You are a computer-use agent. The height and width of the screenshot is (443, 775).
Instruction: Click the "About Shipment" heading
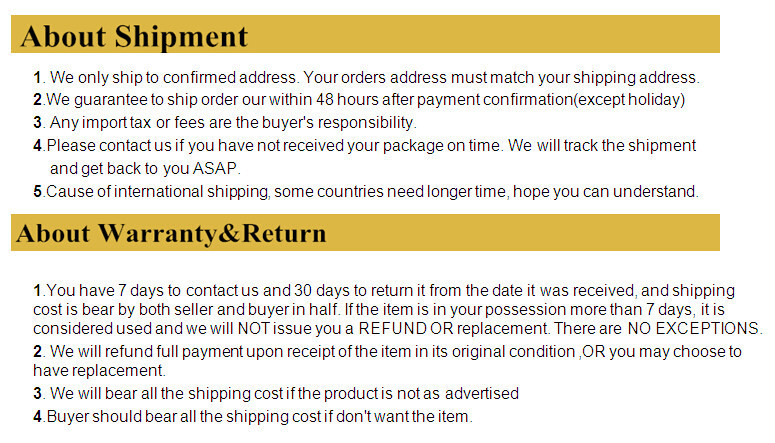(133, 37)
